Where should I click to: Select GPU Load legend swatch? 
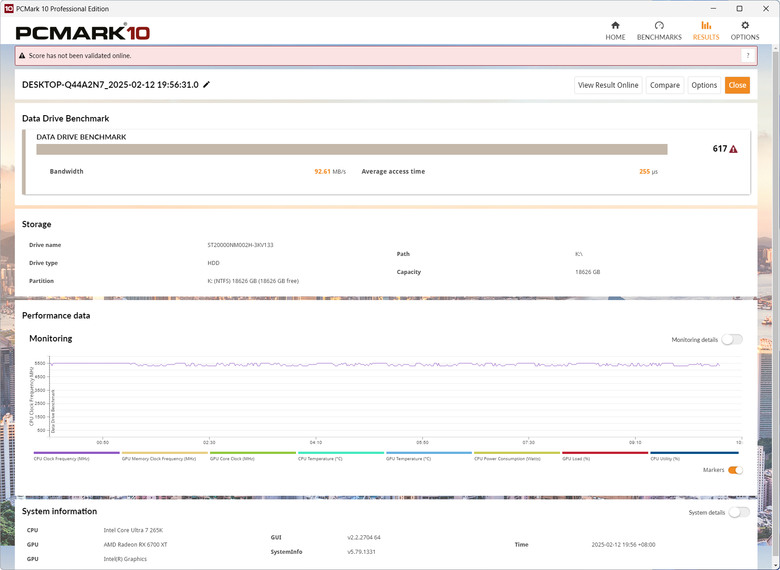(x=605, y=453)
